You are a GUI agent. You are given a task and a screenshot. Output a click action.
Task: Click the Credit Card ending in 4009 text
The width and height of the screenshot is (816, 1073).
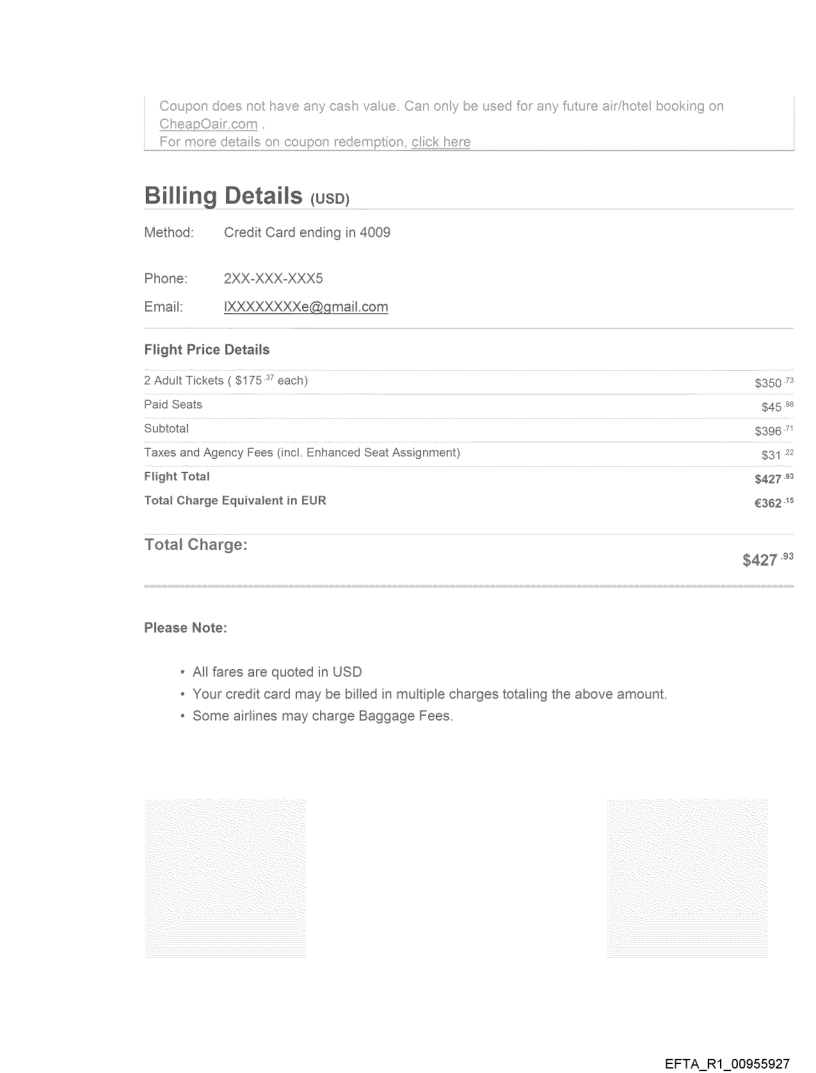[x=307, y=233]
